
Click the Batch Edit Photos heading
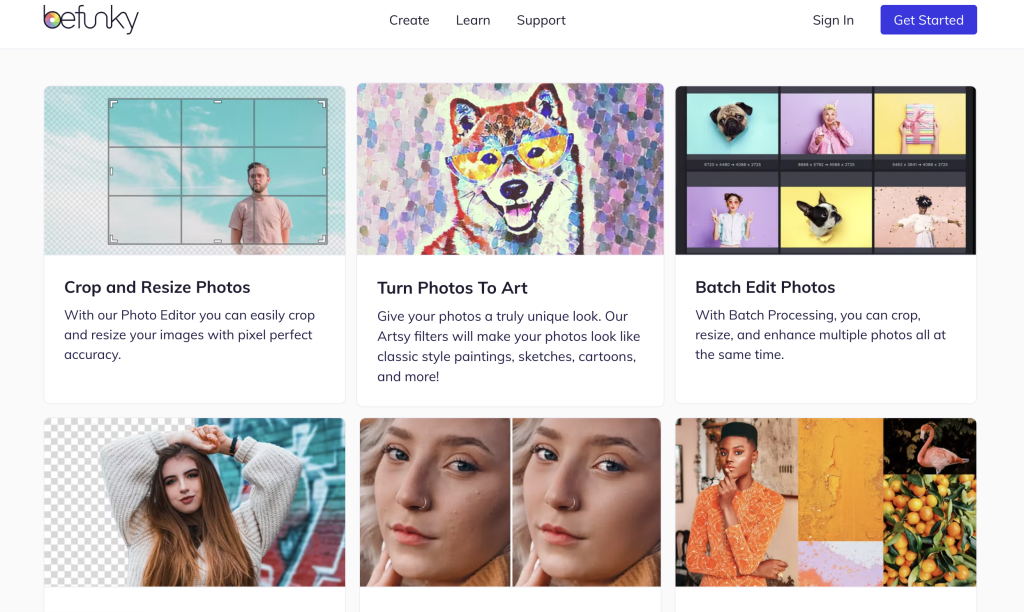(x=765, y=287)
